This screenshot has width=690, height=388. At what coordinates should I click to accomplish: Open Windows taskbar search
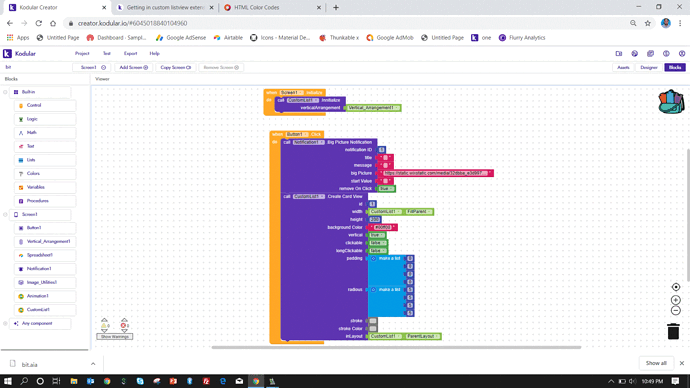[x=24, y=381]
